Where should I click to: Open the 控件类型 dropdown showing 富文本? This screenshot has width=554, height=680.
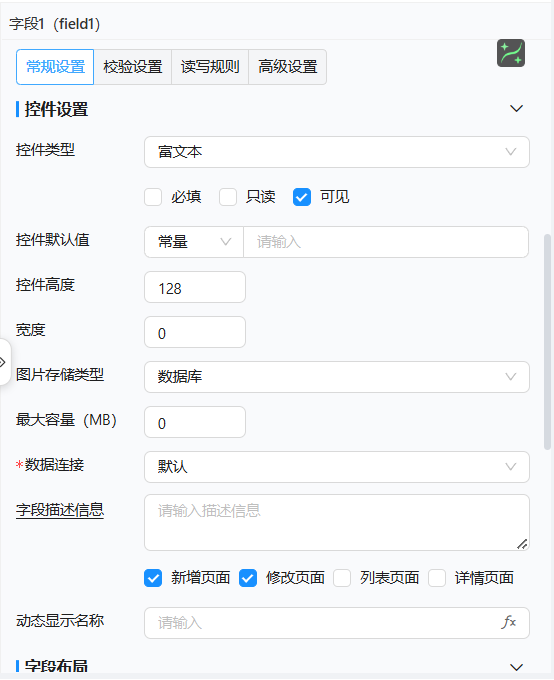pos(337,152)
